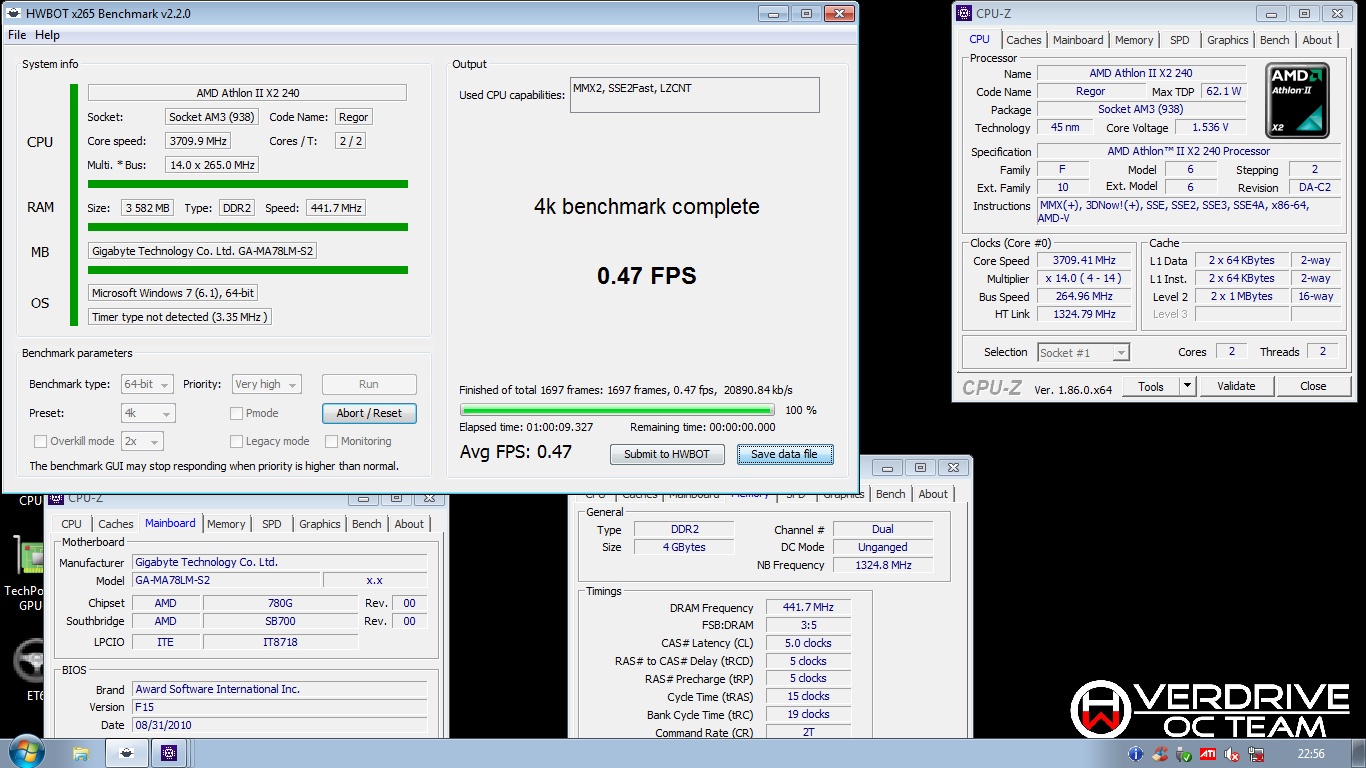Select the Graphics tab in the CPU-Z Mainboard window
The height and width of the screenshot is (768, 1366).
pos(320,524)
